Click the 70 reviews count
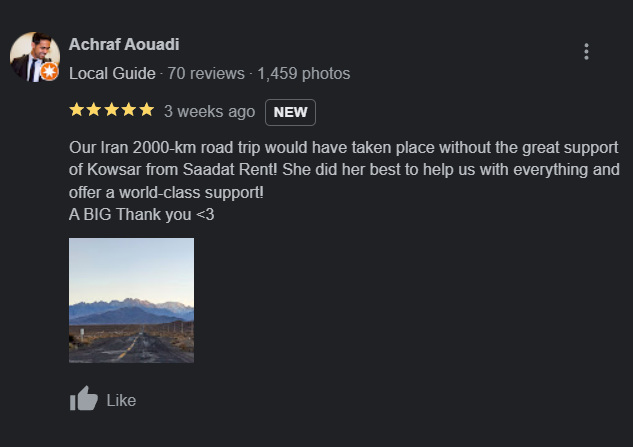Viewport: 633px width, 447px height. [206, 73]
